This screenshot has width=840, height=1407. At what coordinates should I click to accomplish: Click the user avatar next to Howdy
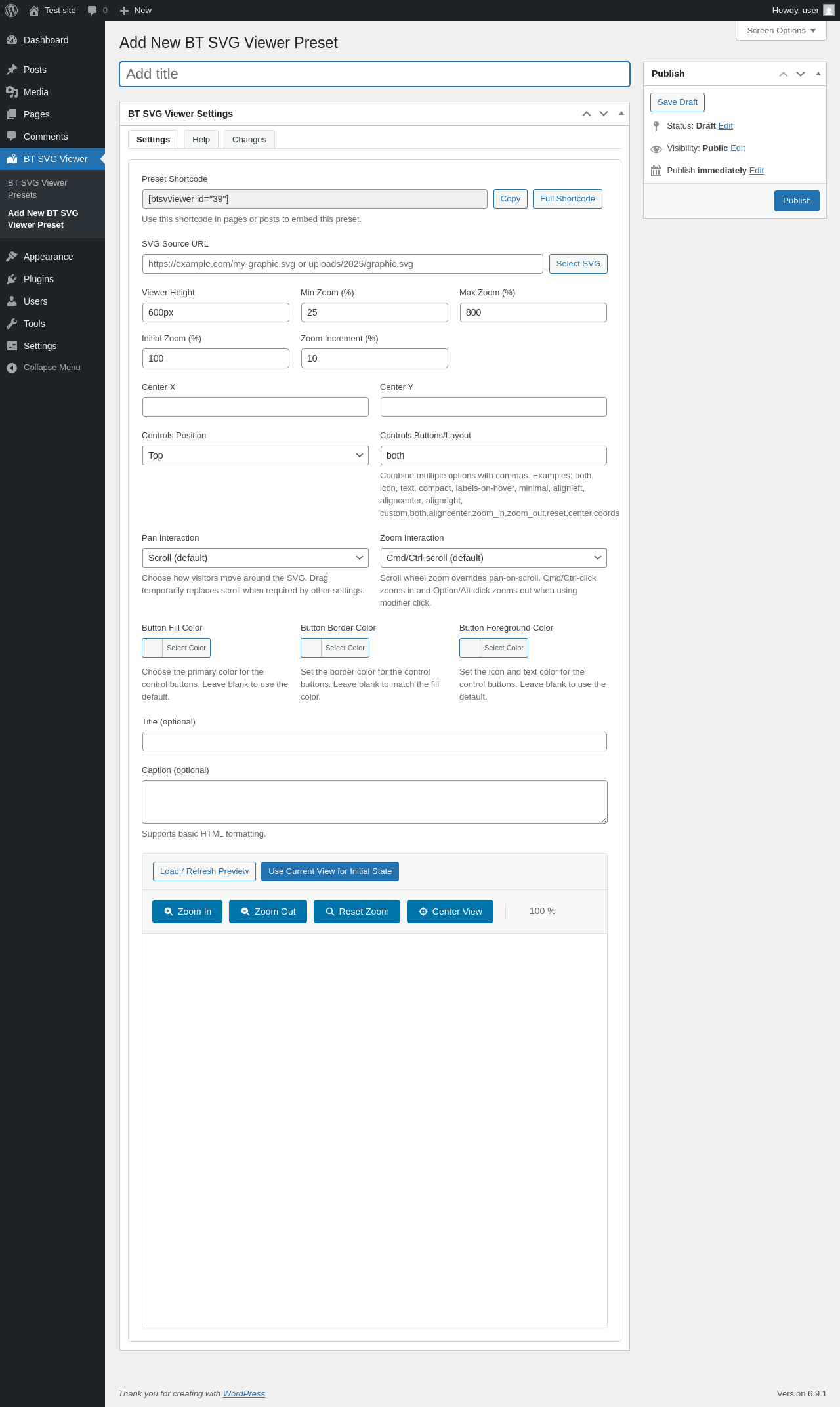[829, 10]
